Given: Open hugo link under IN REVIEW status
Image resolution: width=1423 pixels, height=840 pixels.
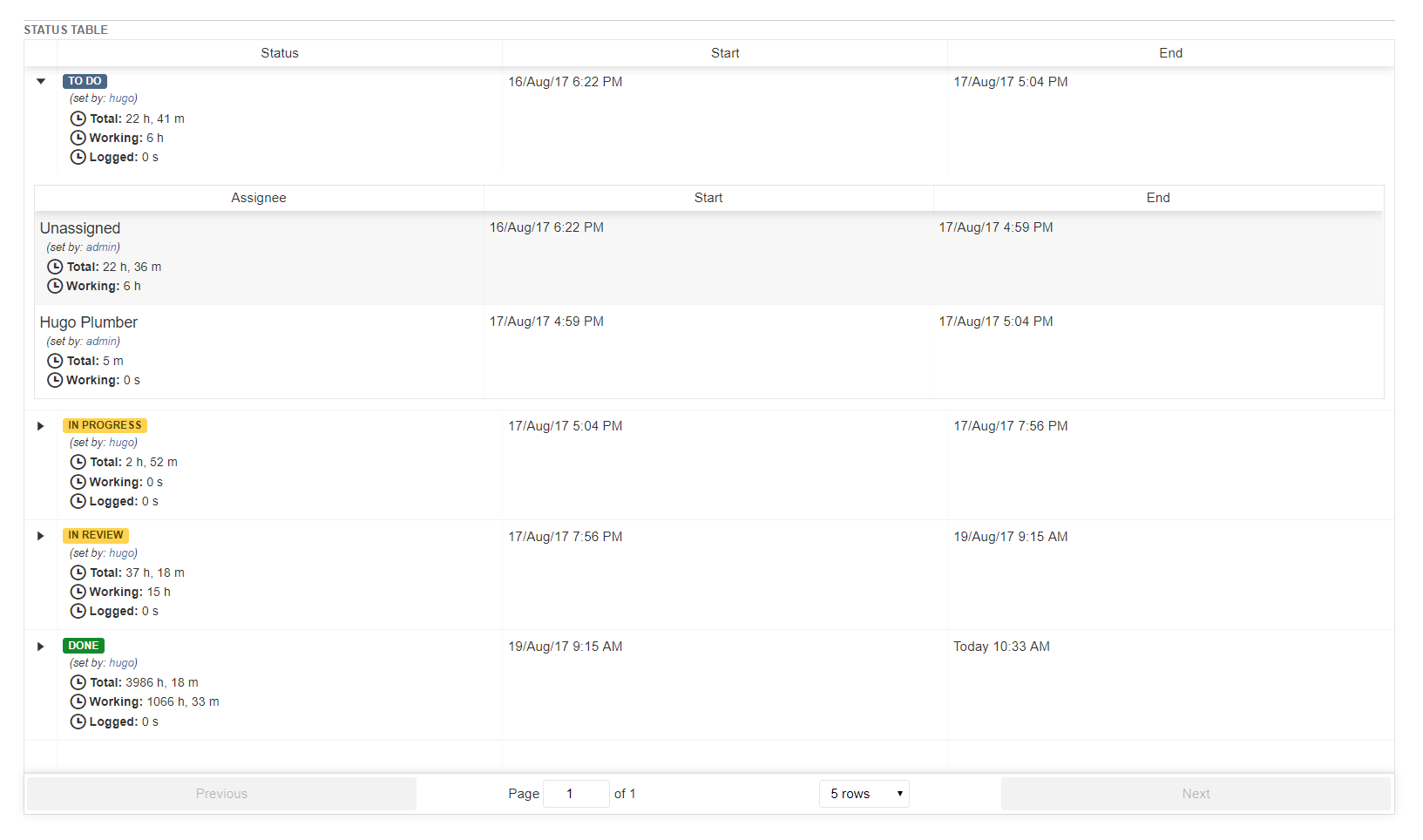Looking at the screenshot, I should [x=121, y=553].
